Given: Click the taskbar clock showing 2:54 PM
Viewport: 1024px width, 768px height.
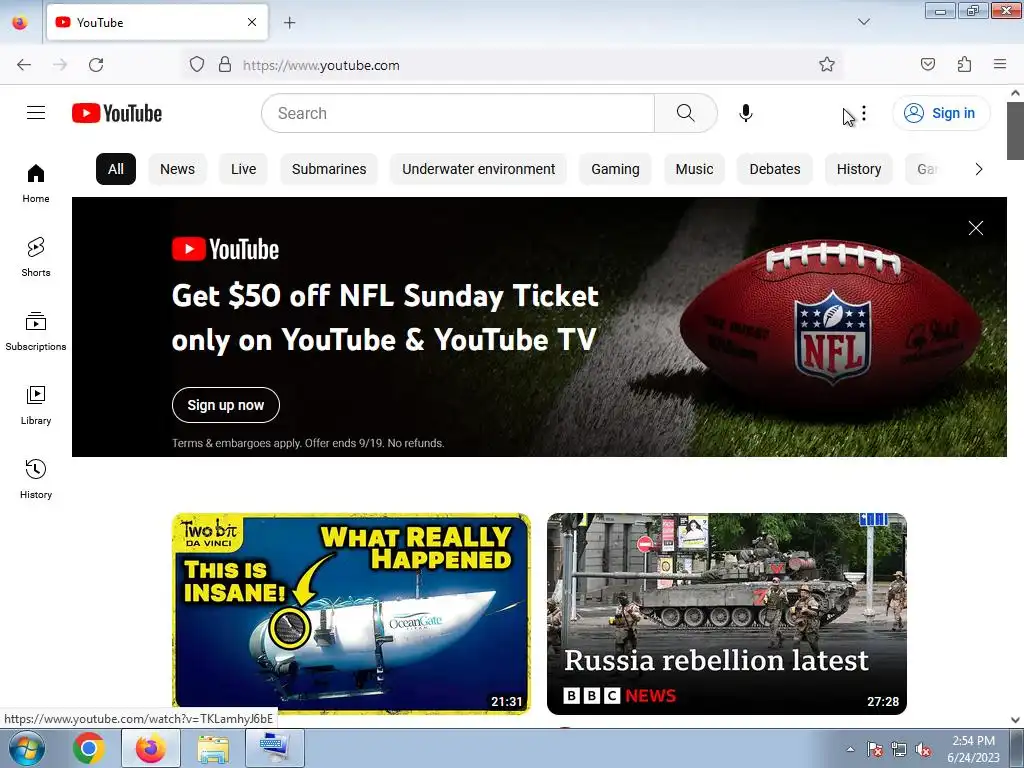Looking at the screenshot, I should coord(973,749).
